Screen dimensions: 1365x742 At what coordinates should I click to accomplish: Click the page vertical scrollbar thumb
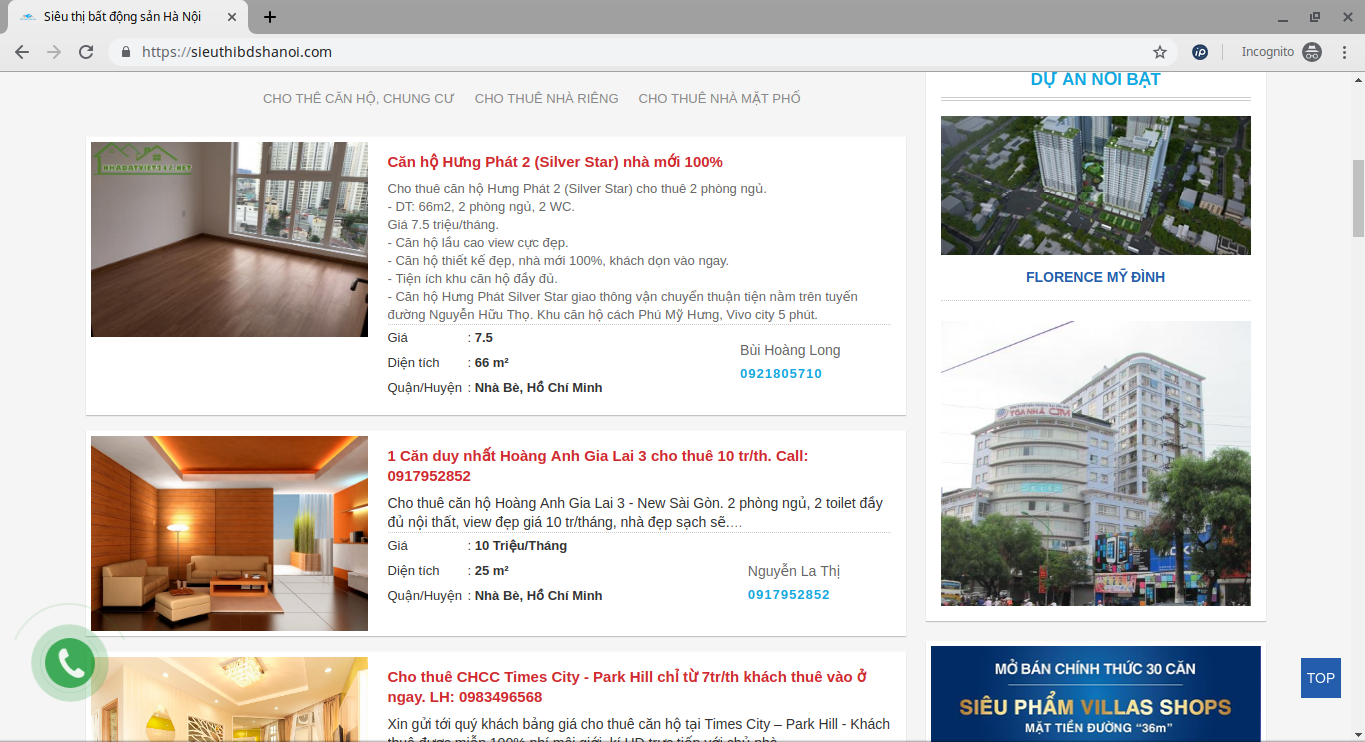(1358, 197)
